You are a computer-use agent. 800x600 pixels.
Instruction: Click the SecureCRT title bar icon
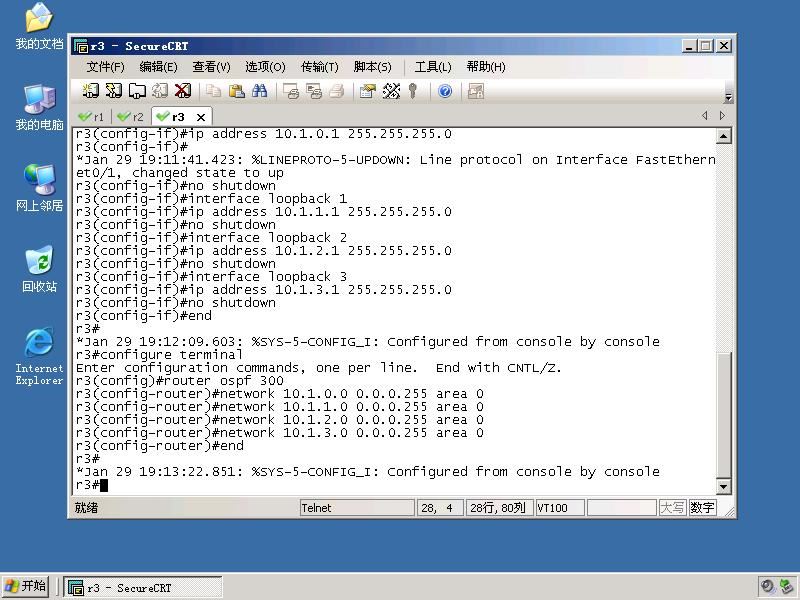click(x=81, y=46)
